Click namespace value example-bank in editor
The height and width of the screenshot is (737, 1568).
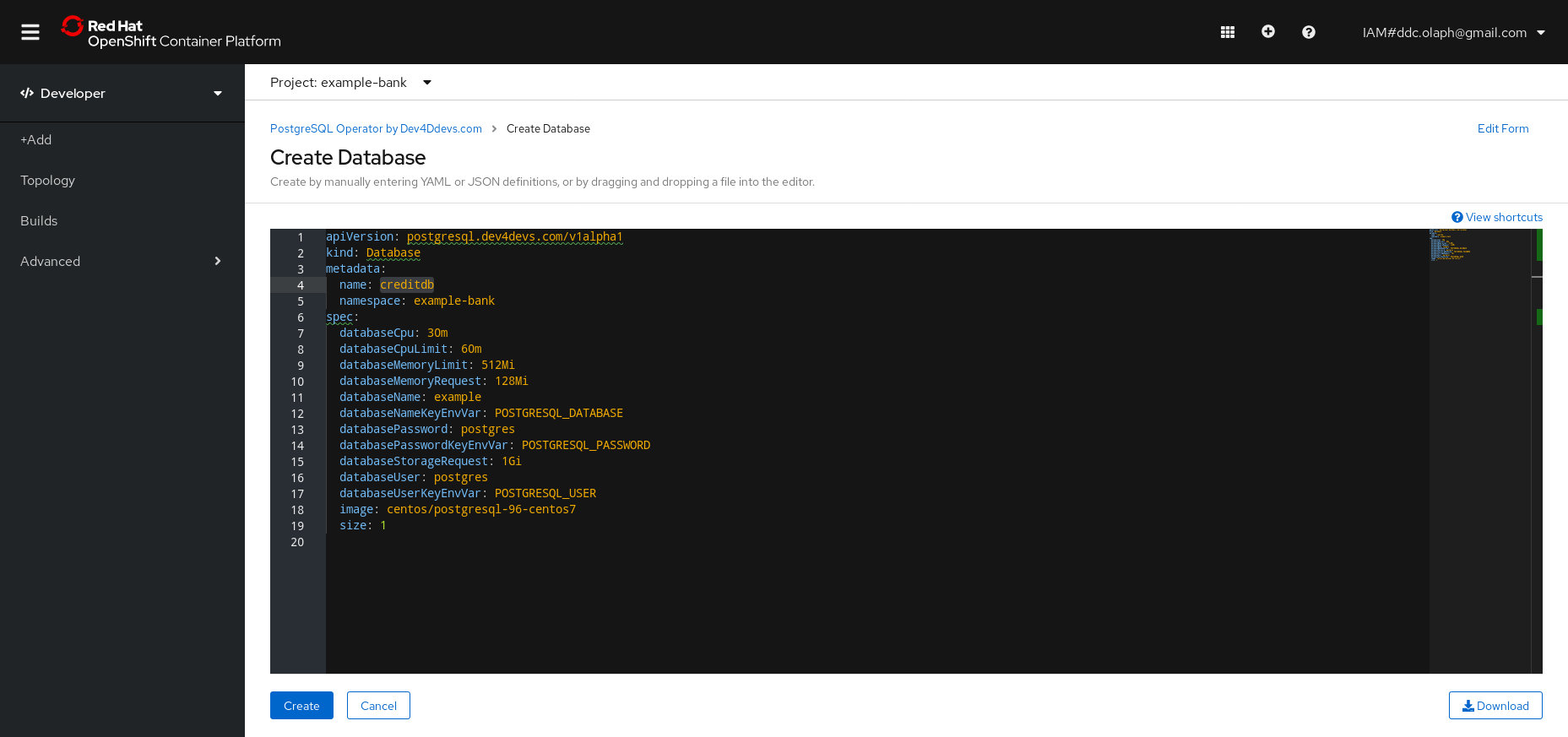(x=454, y=301)
